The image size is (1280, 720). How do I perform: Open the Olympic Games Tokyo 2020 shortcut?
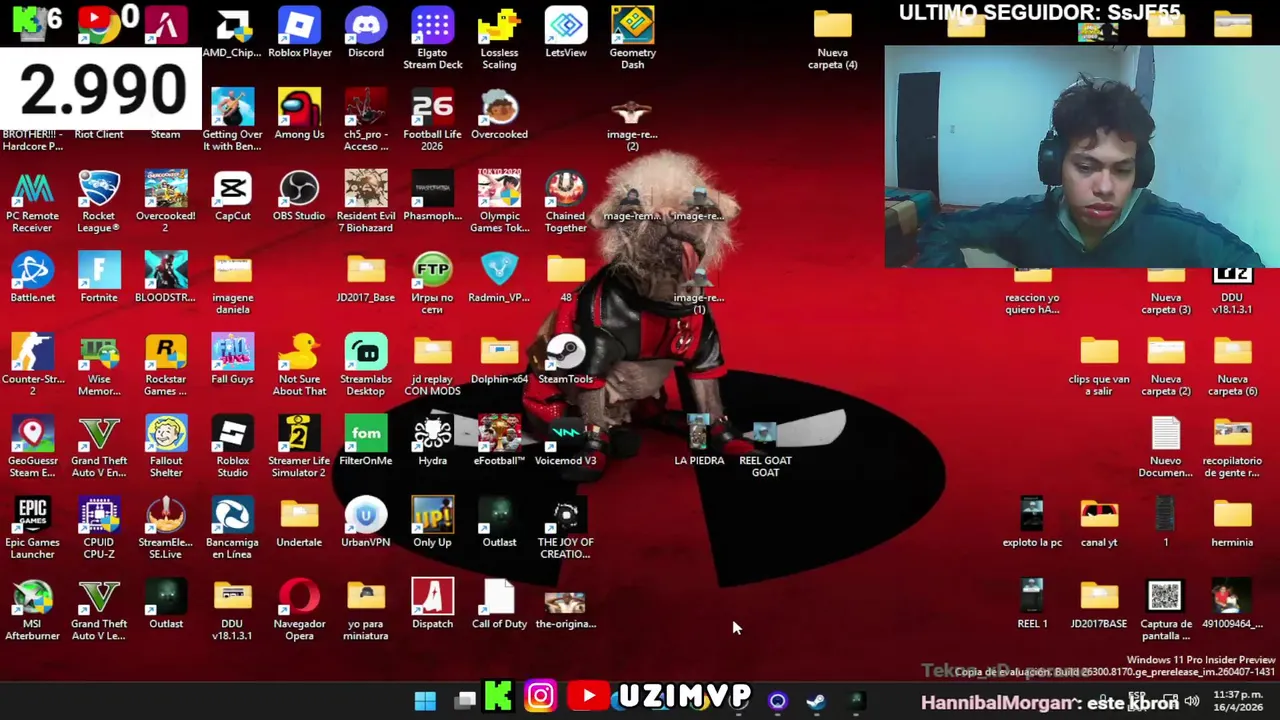pyautogui.click(x=499, y=202)
